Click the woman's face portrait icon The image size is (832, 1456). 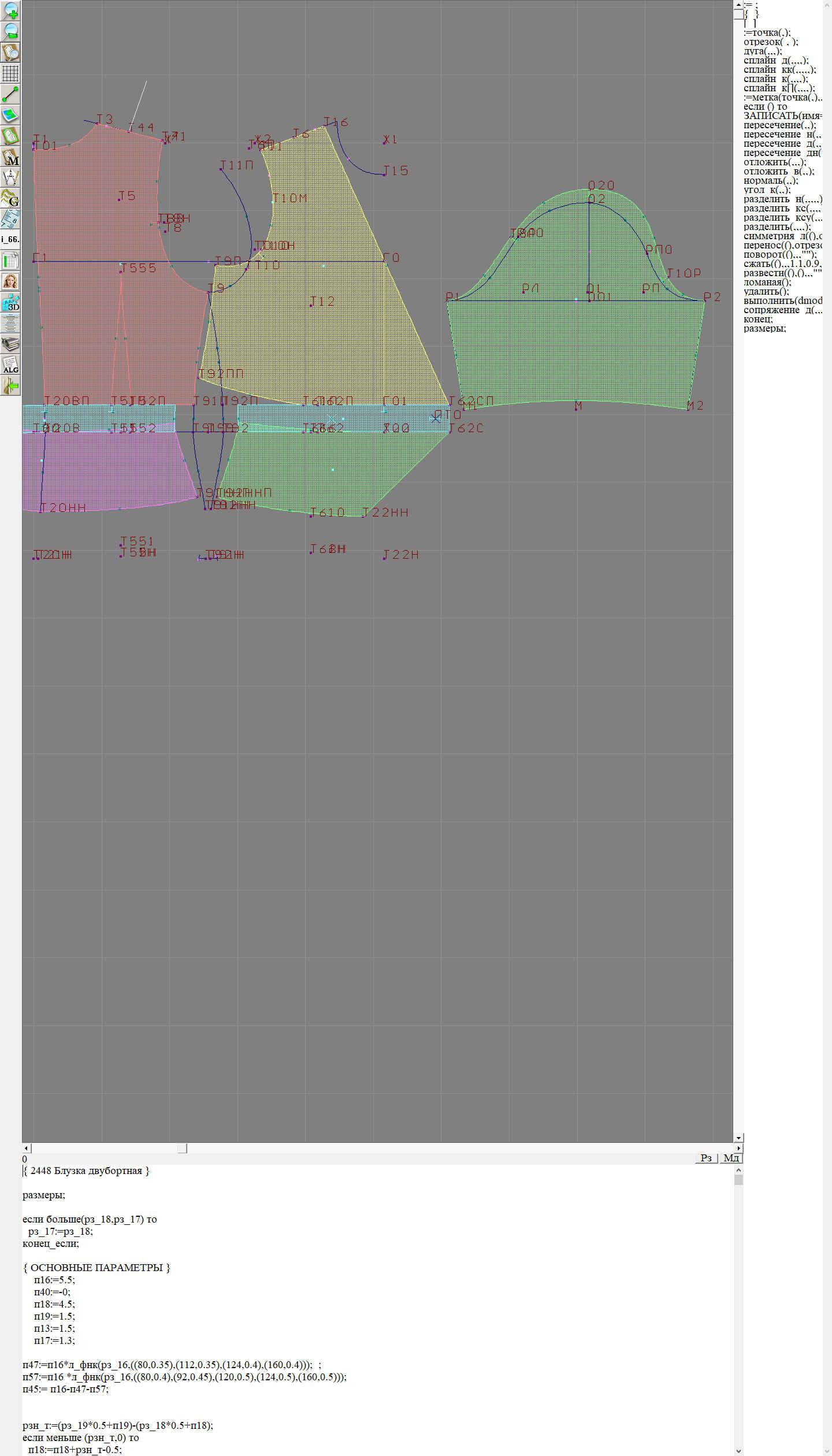[x=10, y=281]
